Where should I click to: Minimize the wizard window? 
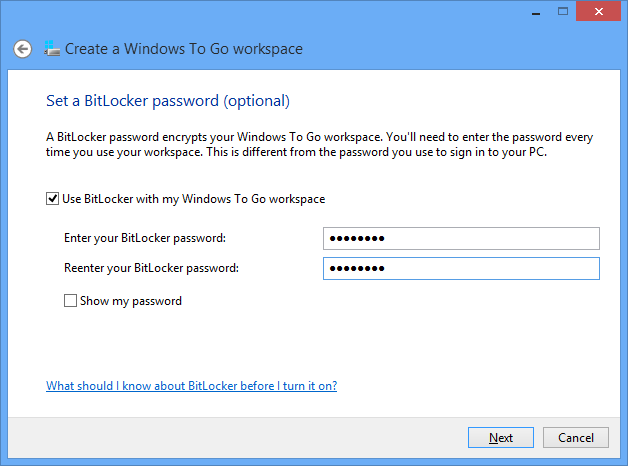pyautogui.click(x=536, y=11)
